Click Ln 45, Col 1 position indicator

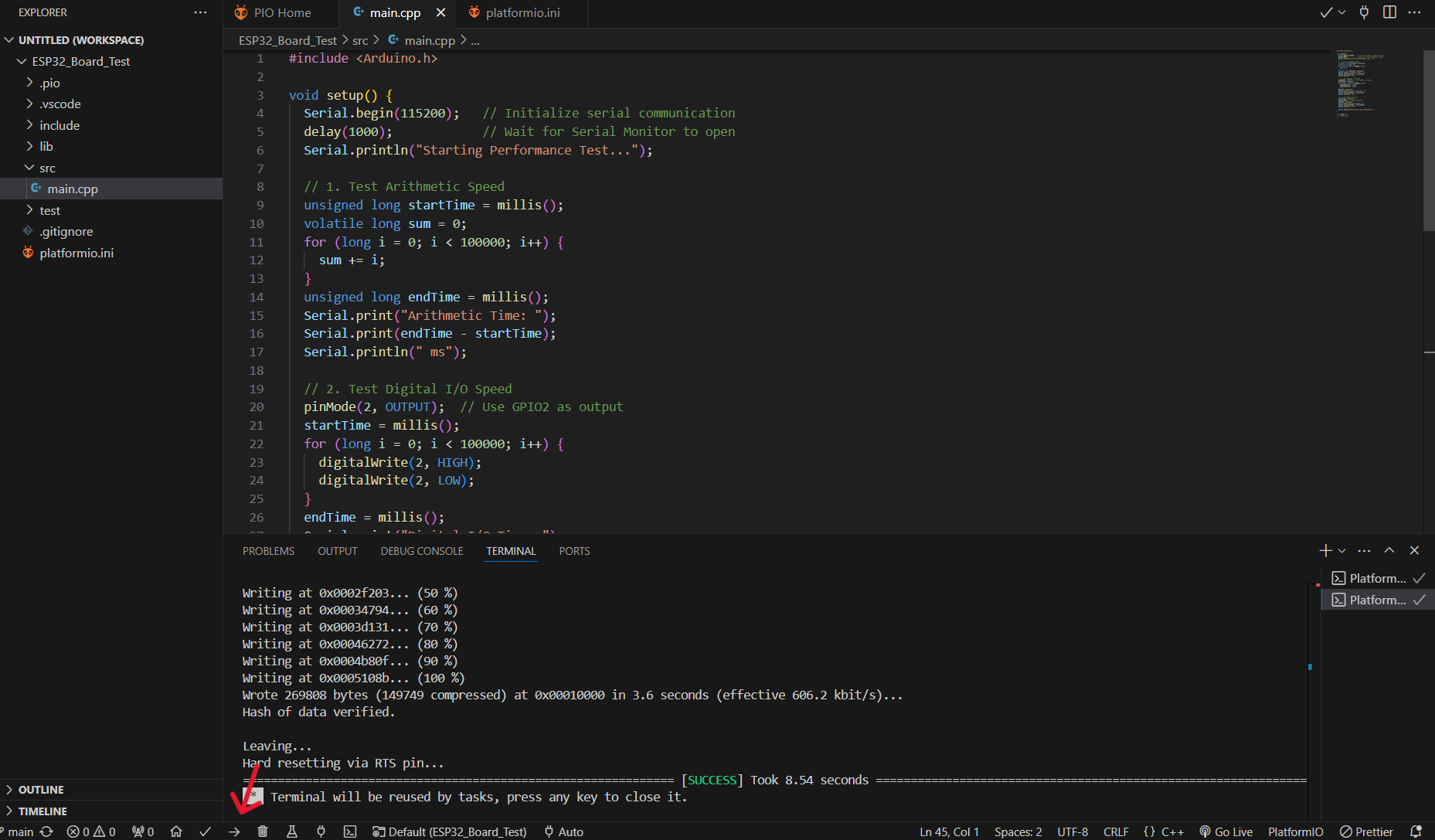point(949,831)
